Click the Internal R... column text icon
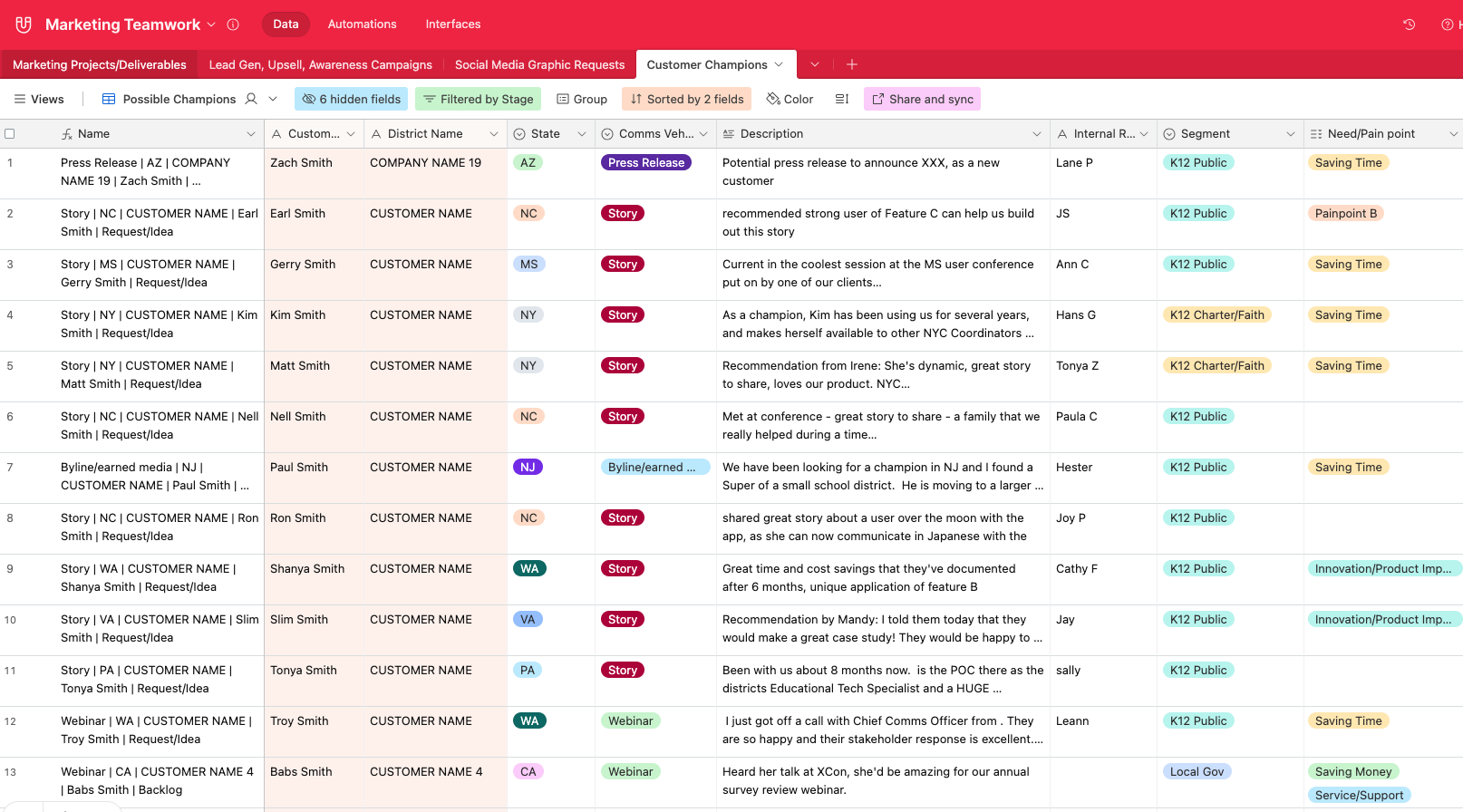This screenshot has width=1463, height=812. coord(1062,134)
